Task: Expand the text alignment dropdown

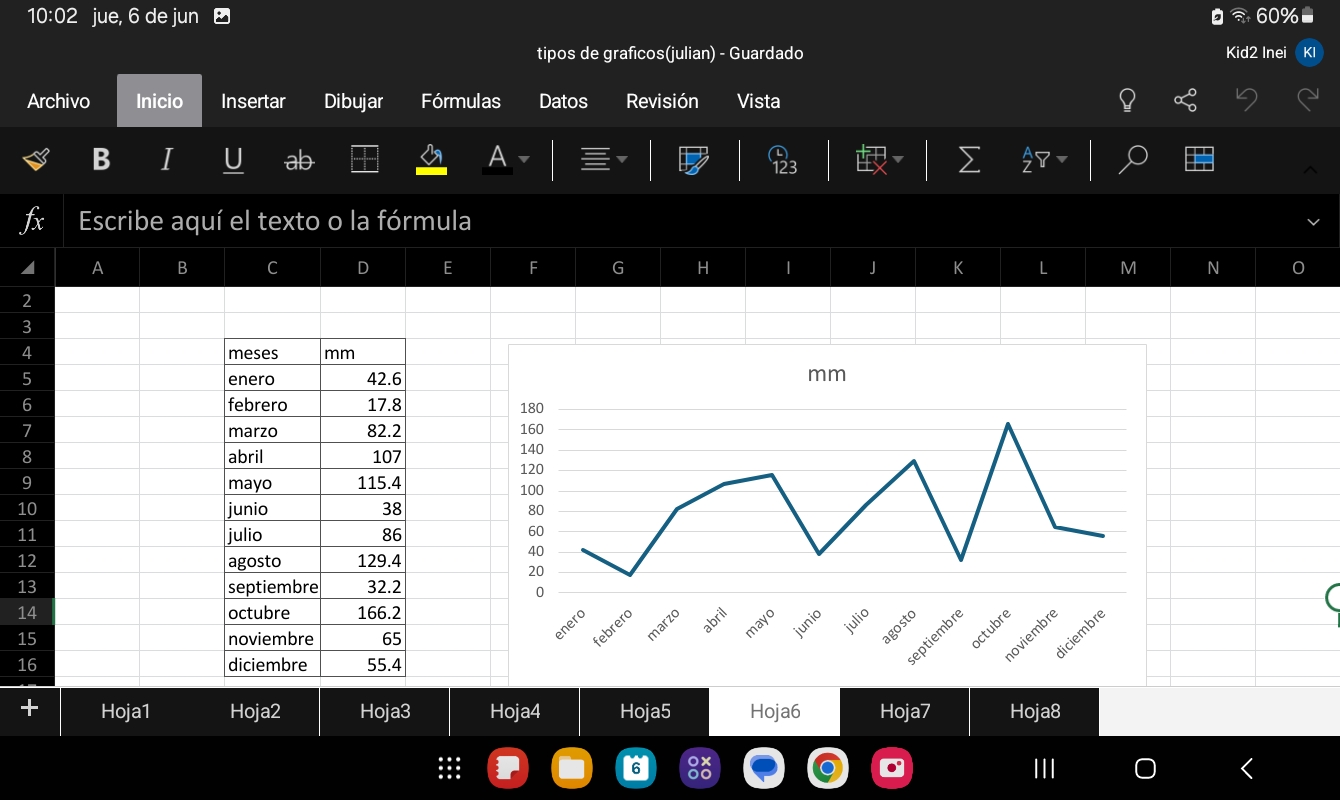Action: 621,160
